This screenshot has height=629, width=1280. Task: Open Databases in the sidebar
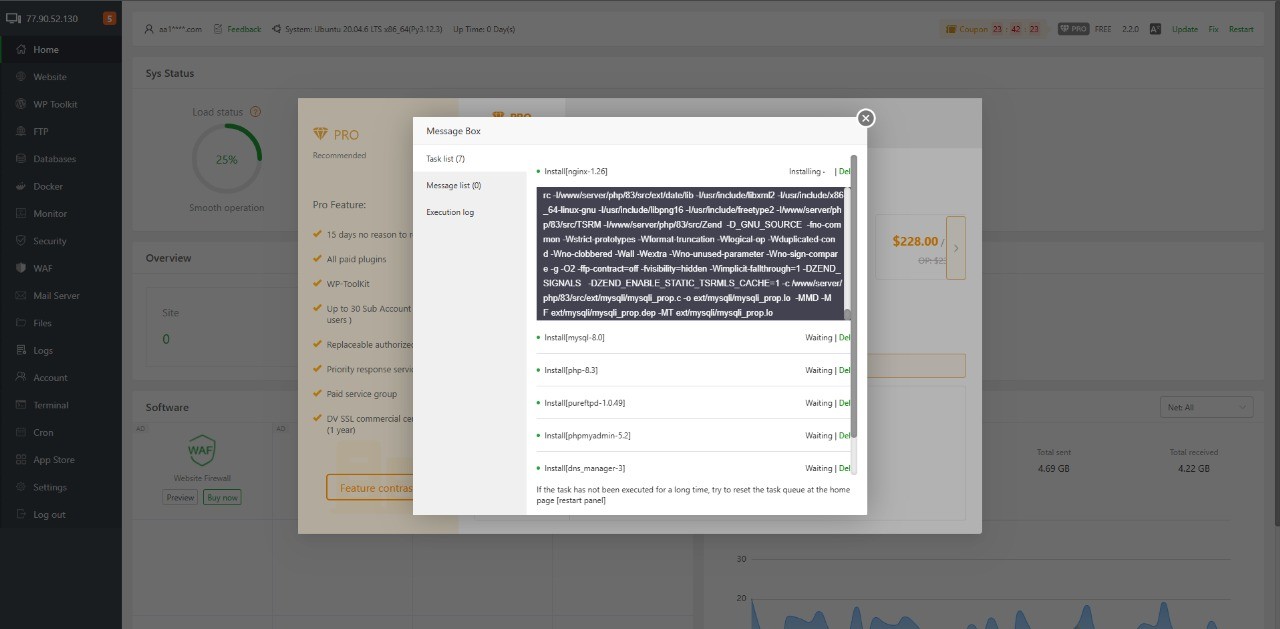coord(54,159)
